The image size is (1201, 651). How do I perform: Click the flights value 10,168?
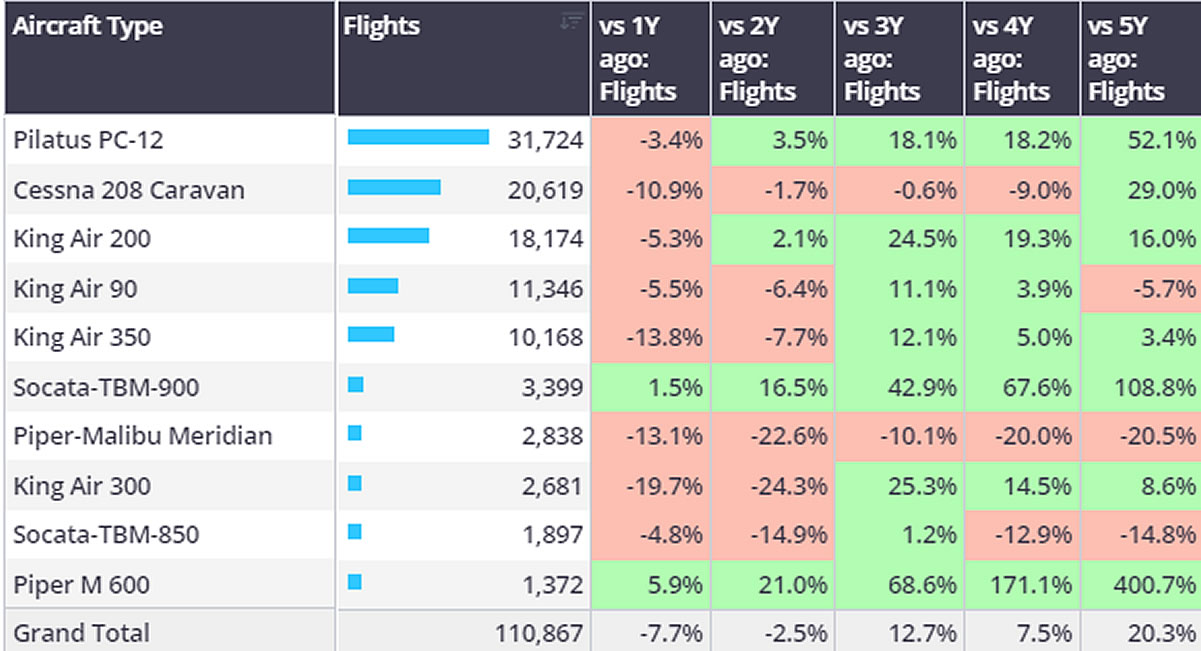coord(545,338)
